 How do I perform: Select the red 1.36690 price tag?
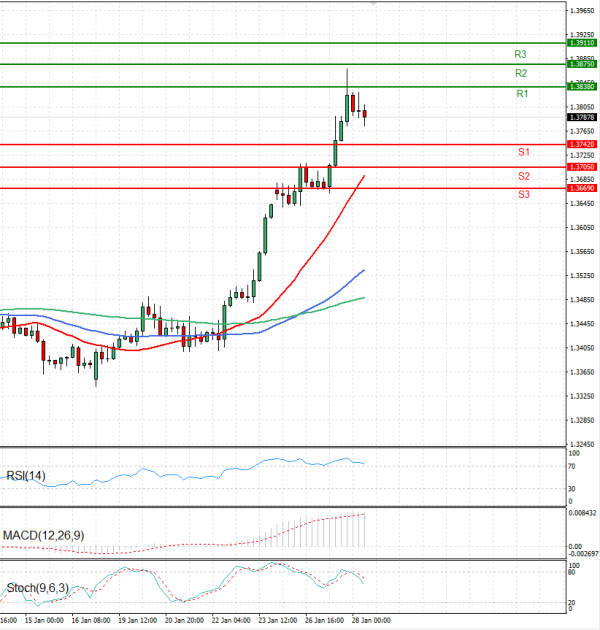coord(582,188)
